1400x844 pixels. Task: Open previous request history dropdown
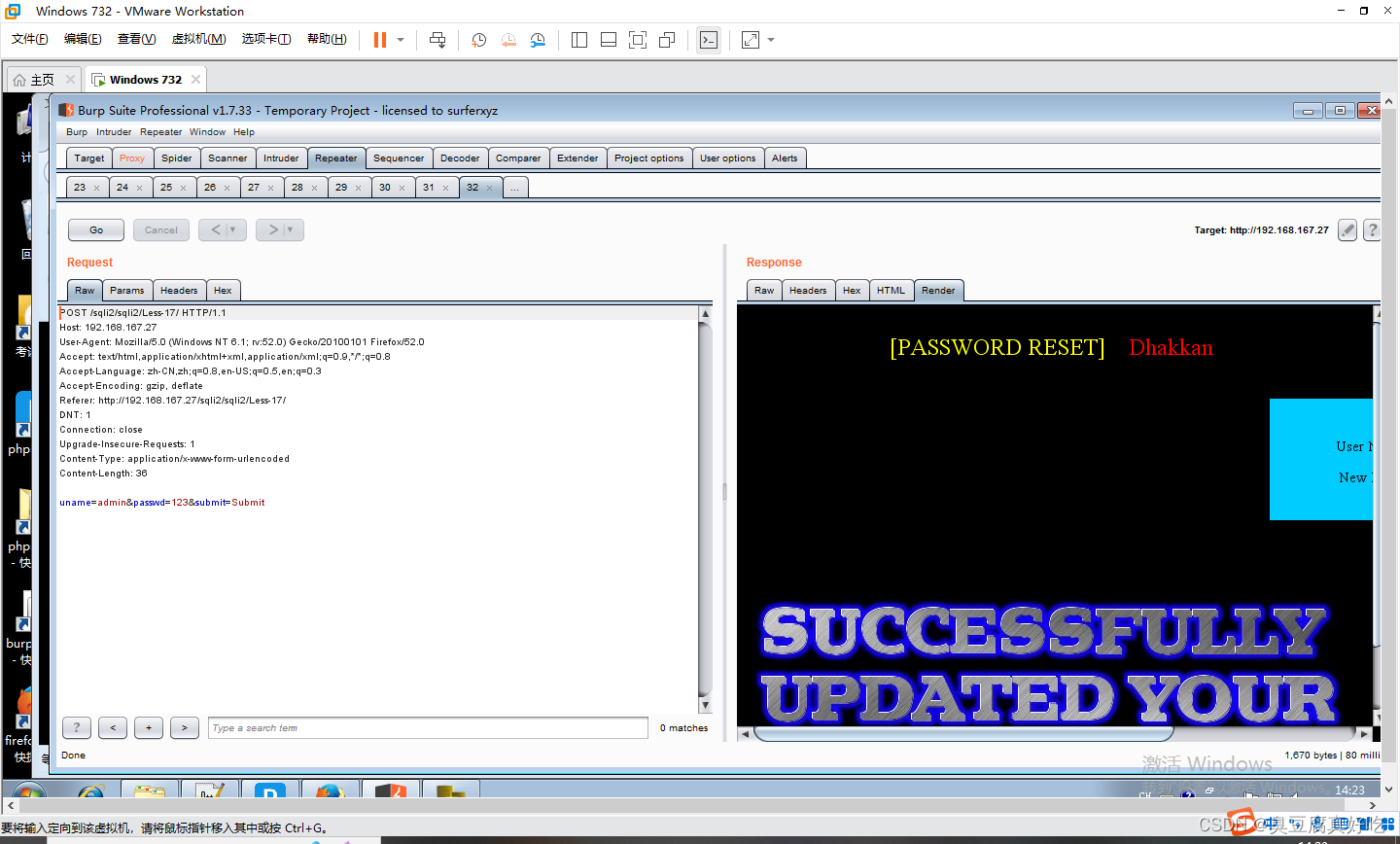point(232,229)
